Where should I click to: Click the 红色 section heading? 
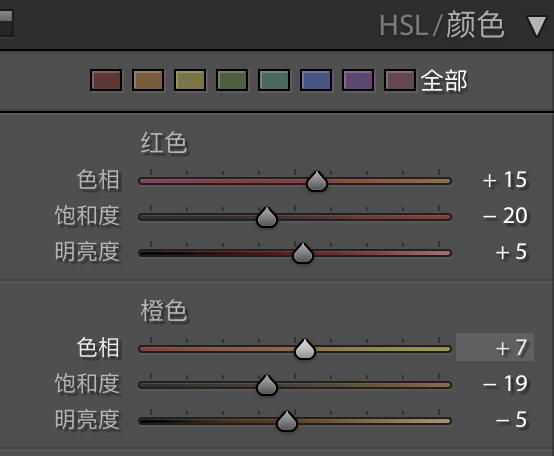click(x=164, y=142)
